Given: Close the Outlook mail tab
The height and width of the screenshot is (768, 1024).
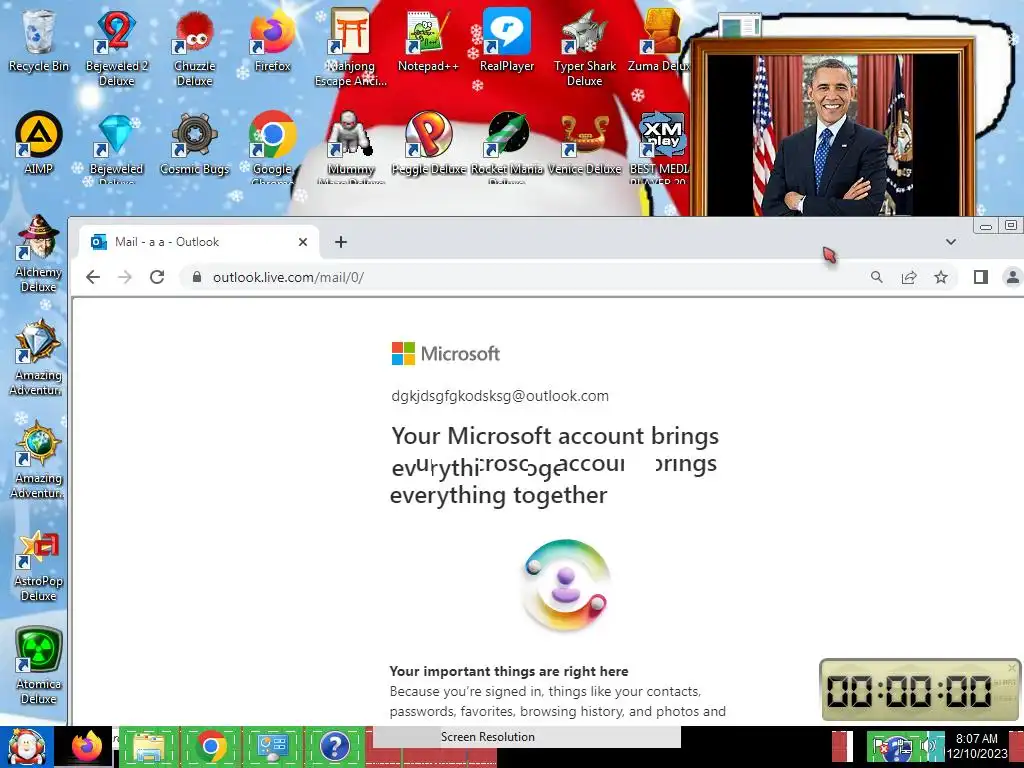Looking at the screenshot, I should tap(303, 242).
